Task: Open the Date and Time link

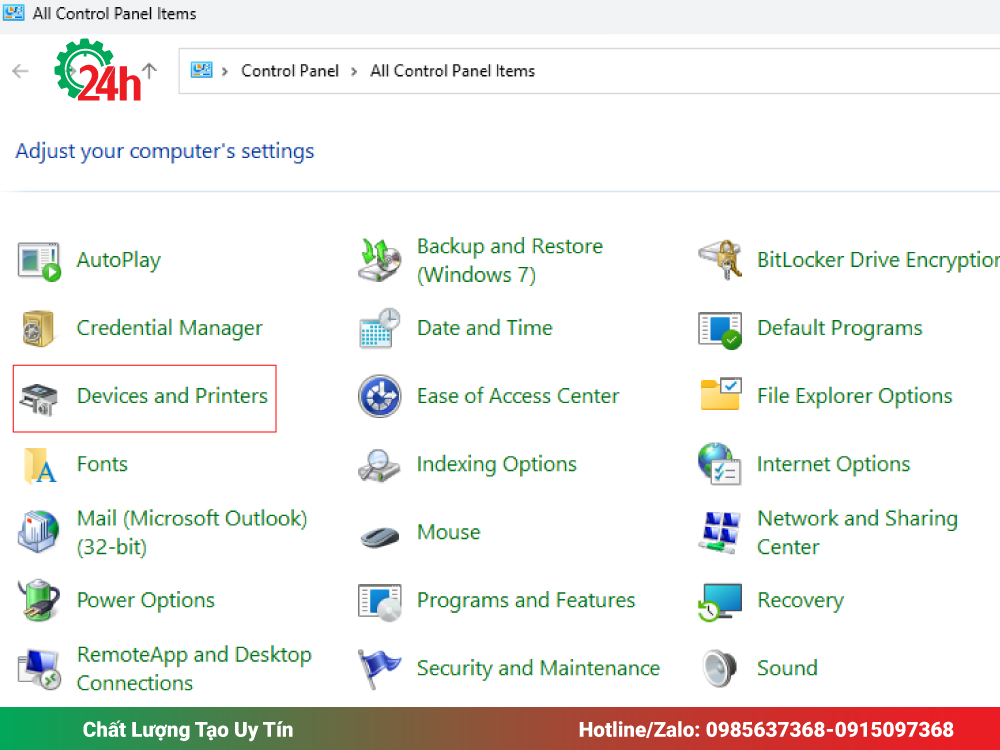Action: click(x=485, y=328)
